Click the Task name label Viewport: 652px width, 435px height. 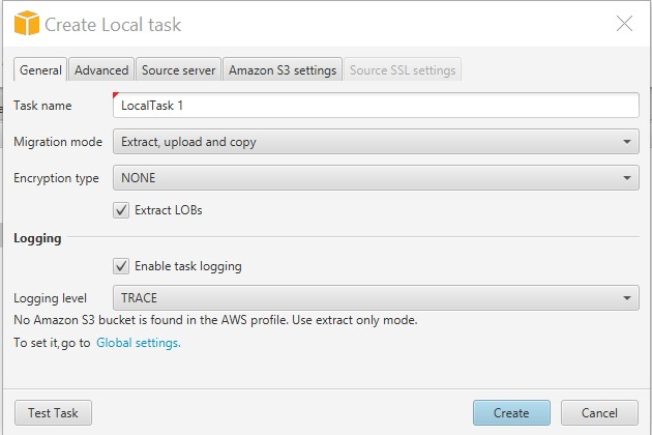pyautogui.click(x=42, y=105)
